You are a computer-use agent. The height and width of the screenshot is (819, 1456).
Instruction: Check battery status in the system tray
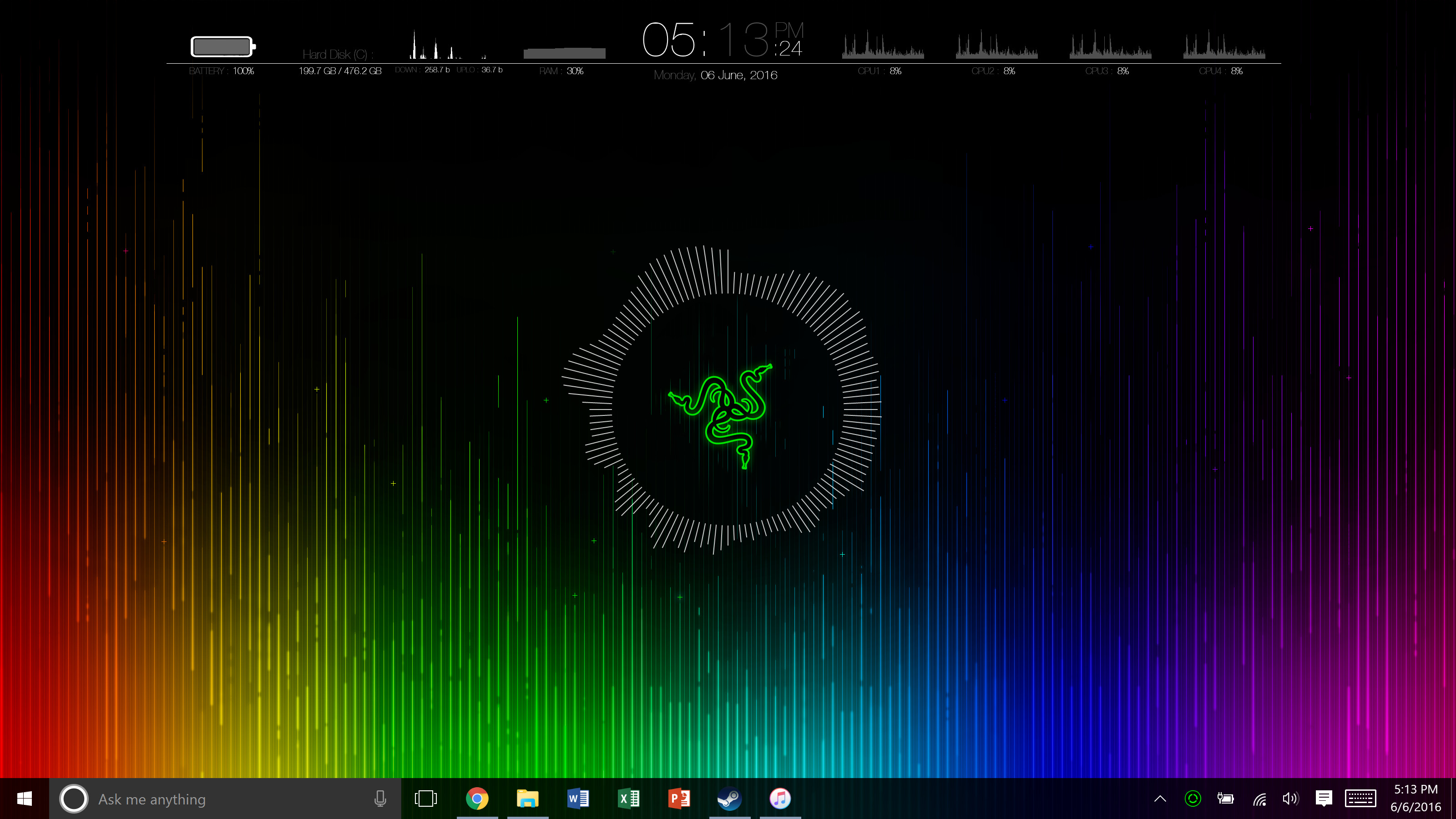[x=1225, y=799]
